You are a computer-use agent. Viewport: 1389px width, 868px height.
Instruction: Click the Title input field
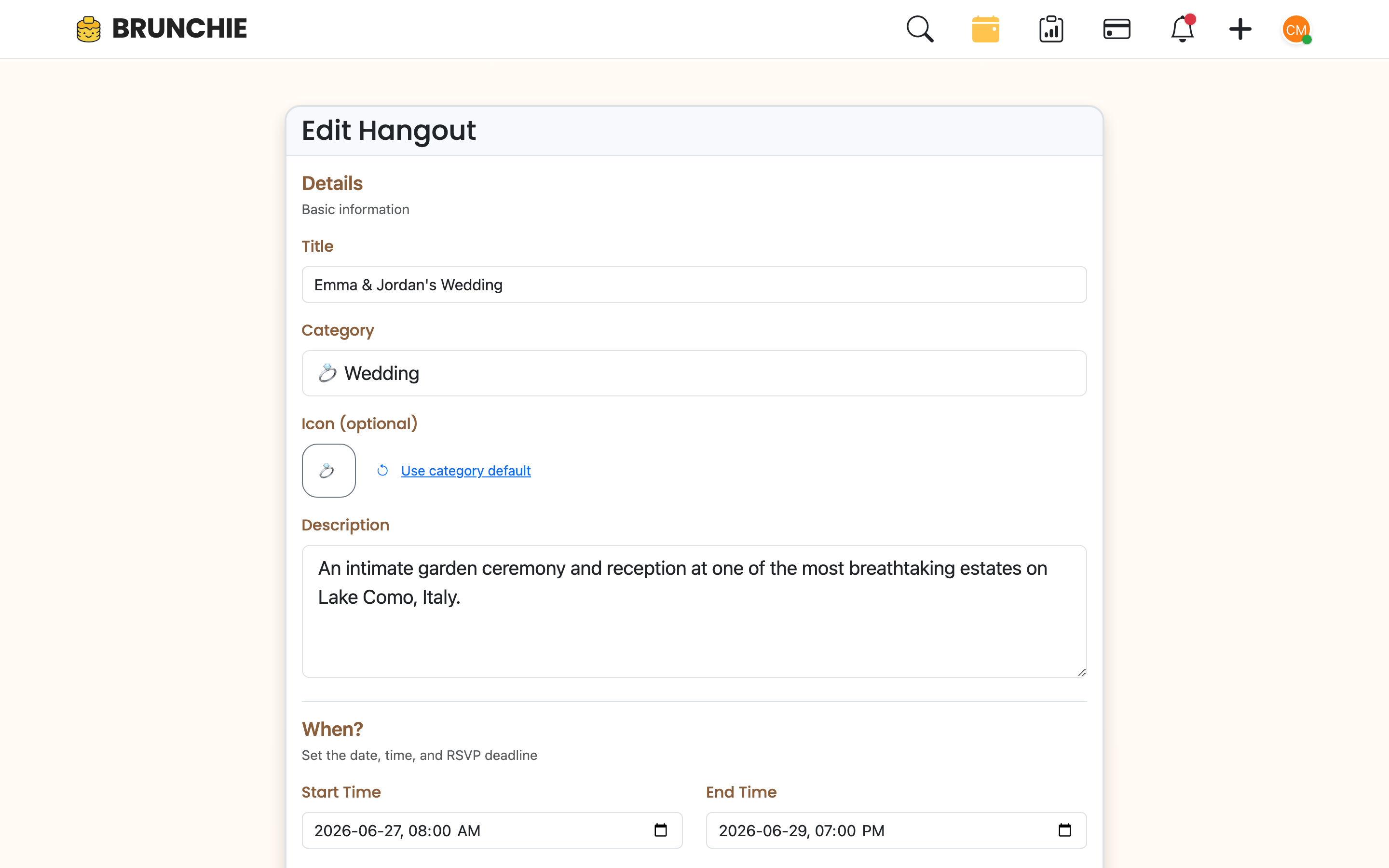pyautogui.click(x=694, y=285)
